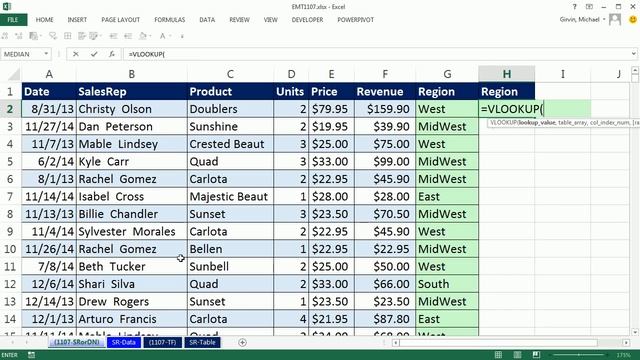Open the INSERT ribbon tab
Image resolution: width=640 pixels, height=360 pixels.
pyautogui.click(x=77, y=20)
